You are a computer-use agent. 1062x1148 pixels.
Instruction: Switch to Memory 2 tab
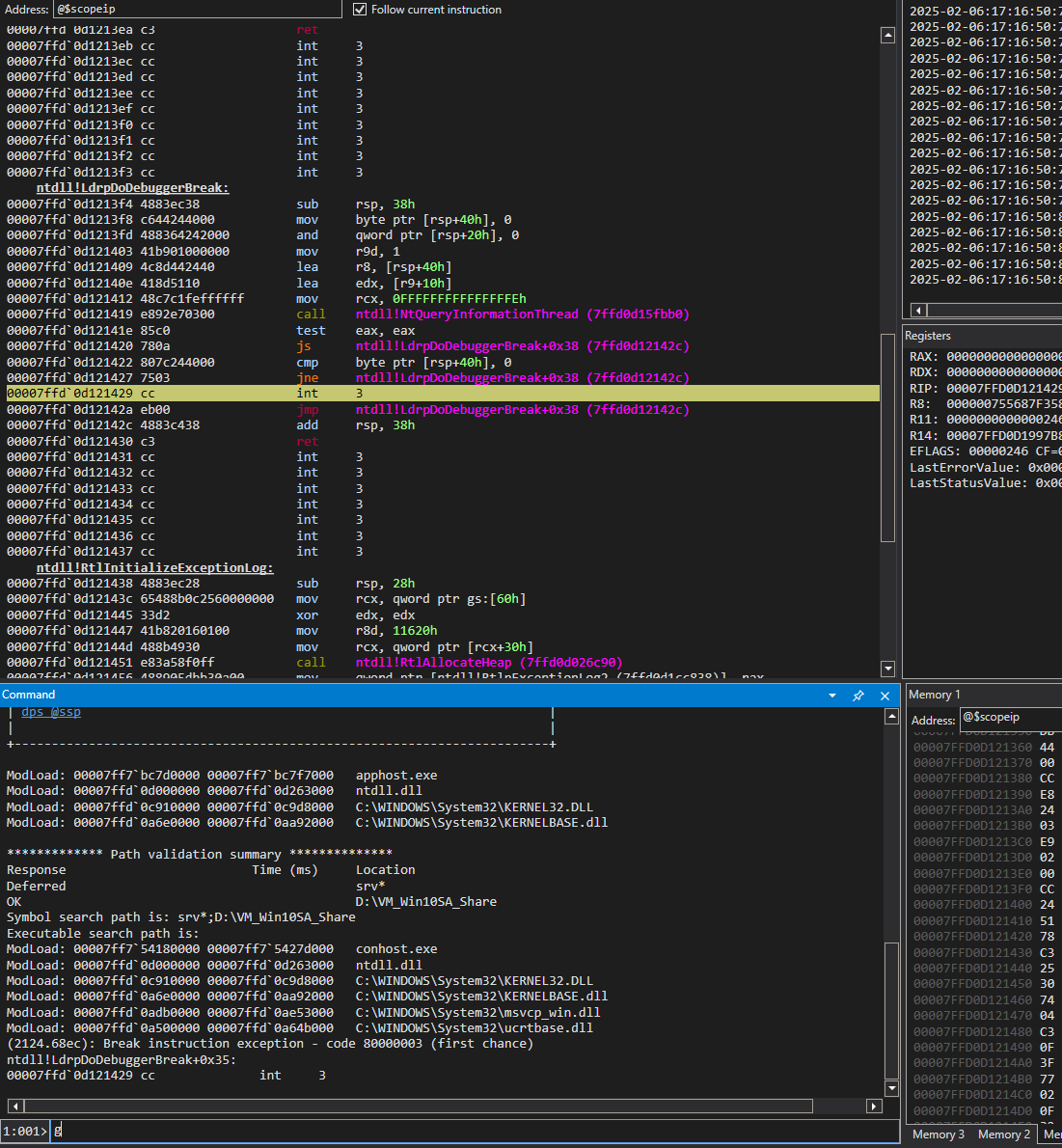point(1003,1134)
